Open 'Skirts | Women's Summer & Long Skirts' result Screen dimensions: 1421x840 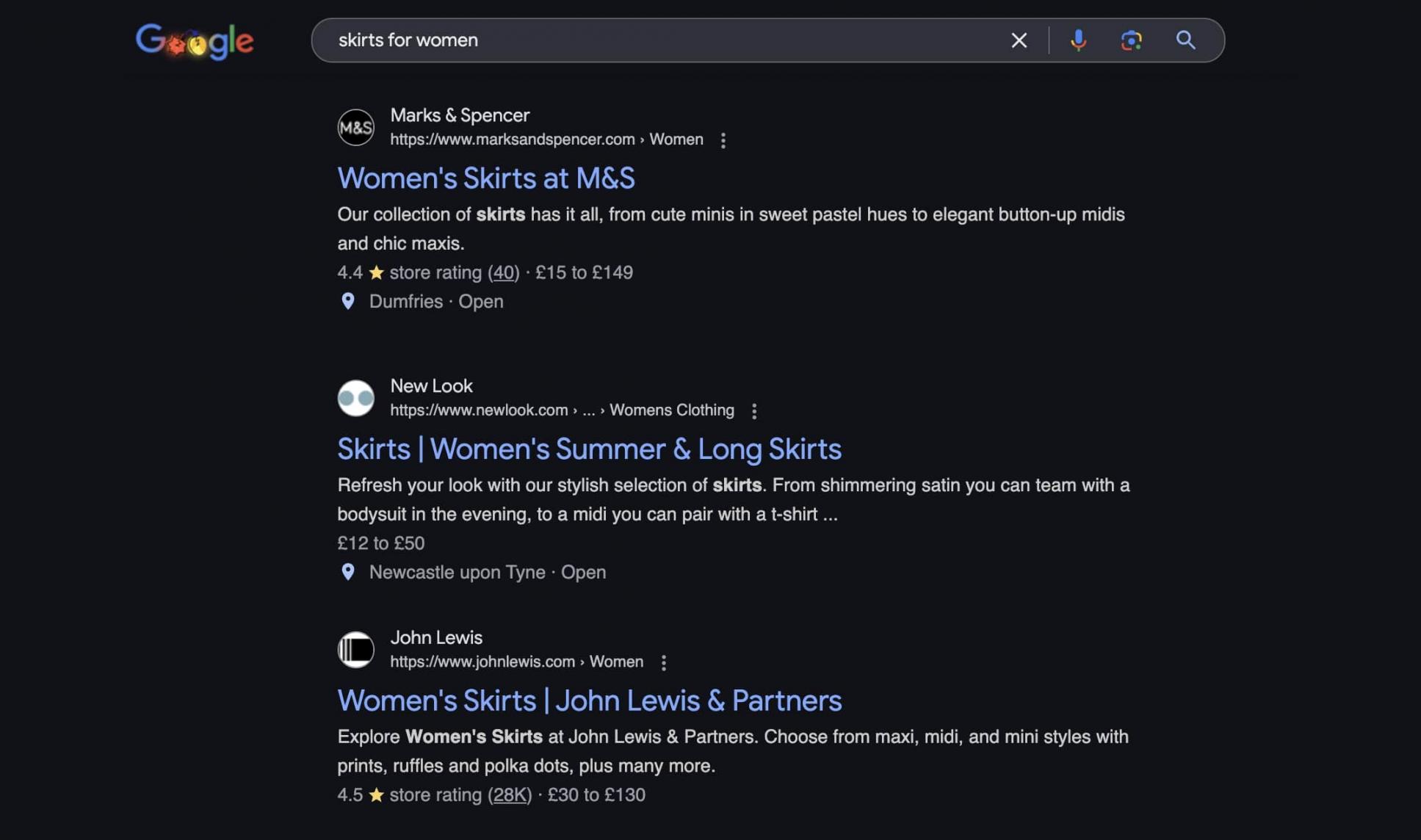(x=589, y=449)
